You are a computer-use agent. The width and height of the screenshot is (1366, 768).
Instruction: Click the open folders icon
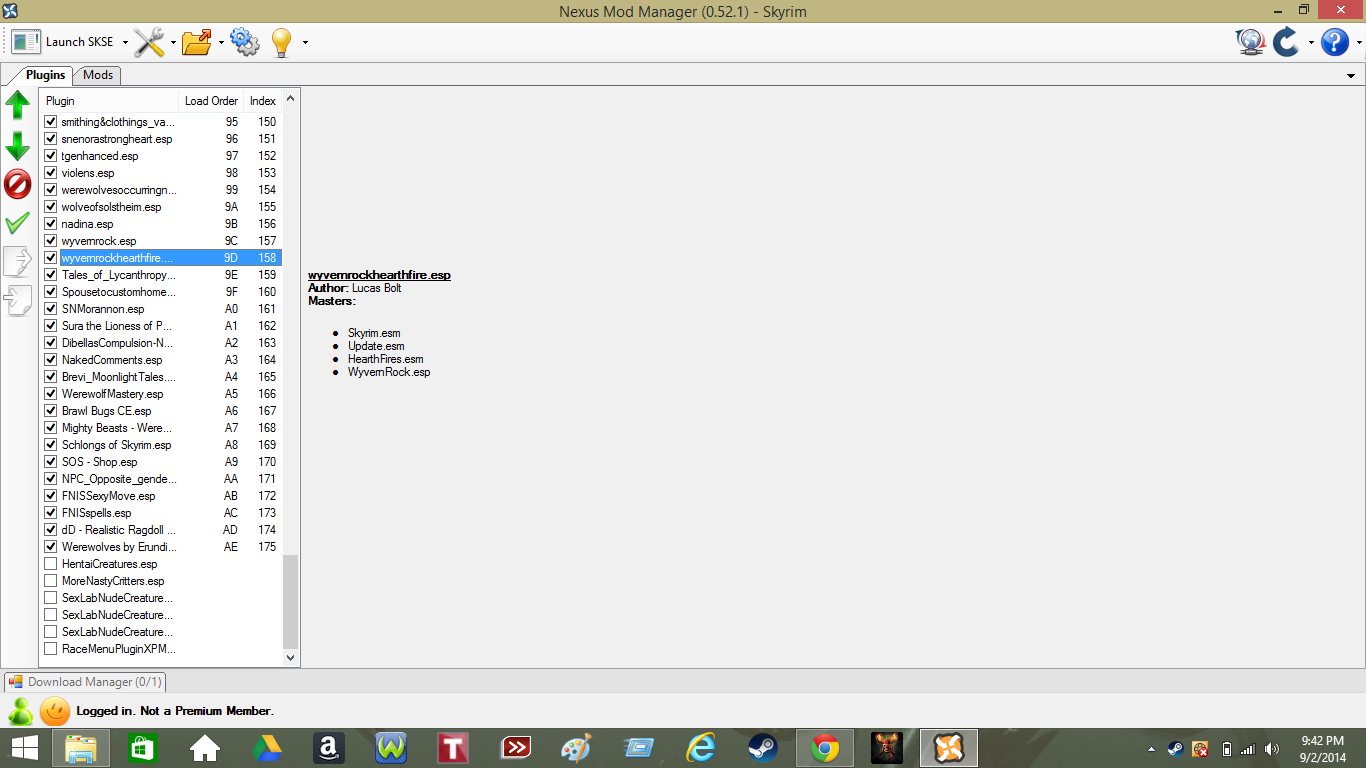(x=198, y=42)
